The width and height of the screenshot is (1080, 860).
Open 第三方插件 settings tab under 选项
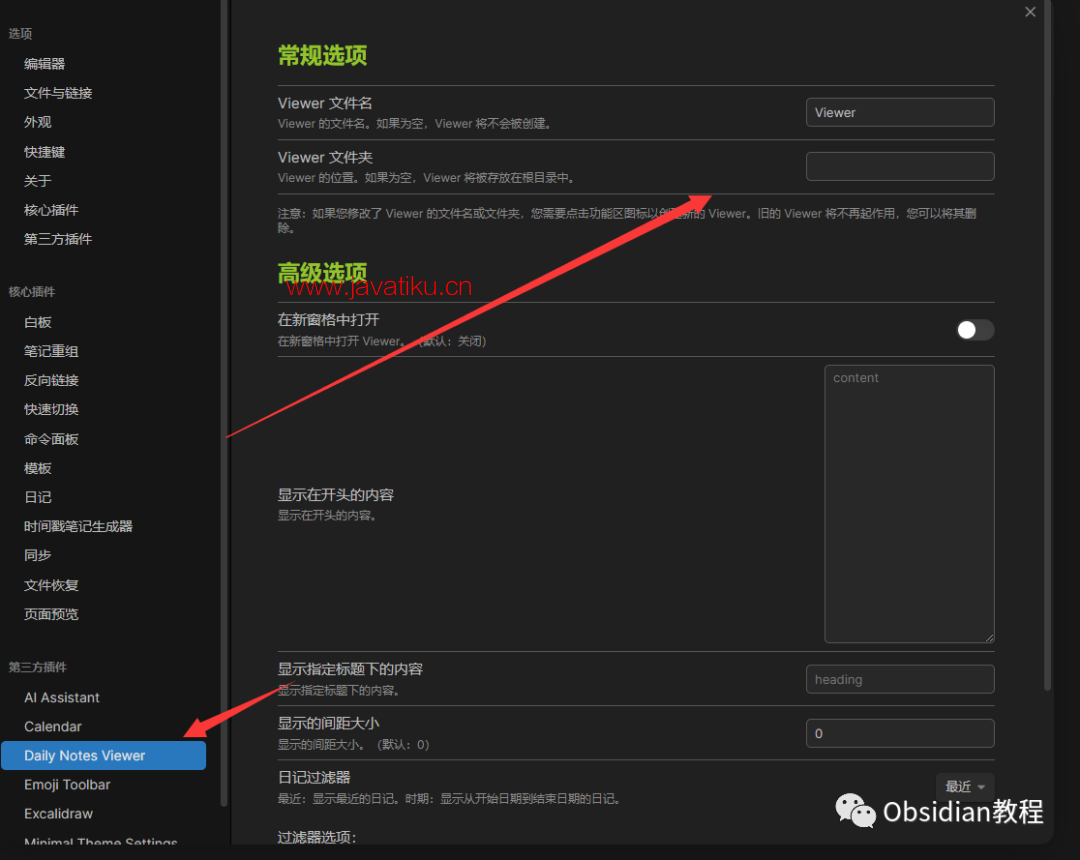(x=58, y=239)
